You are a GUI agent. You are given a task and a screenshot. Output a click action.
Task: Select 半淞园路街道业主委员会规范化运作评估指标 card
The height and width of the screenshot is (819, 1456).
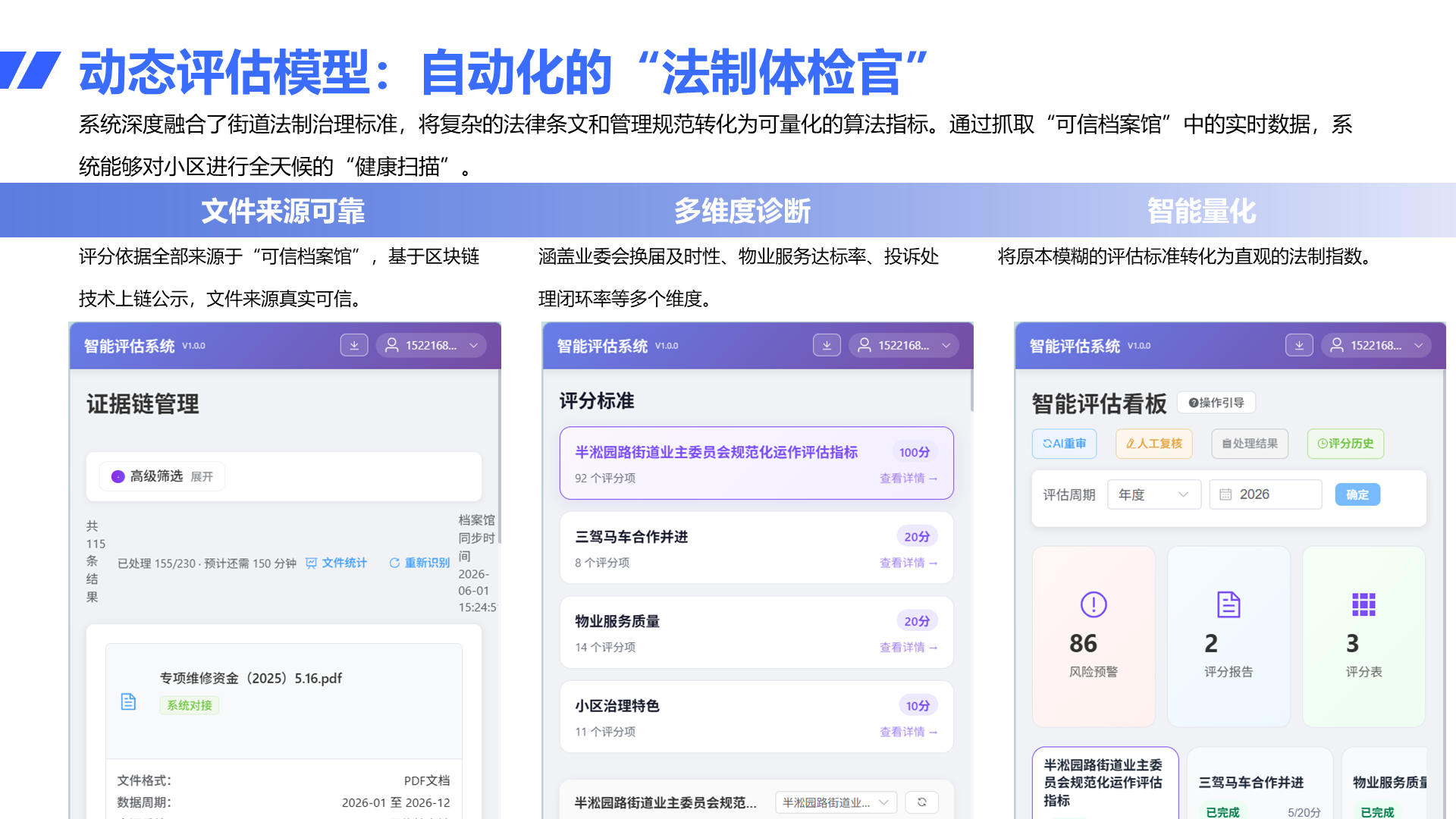click(756, 463)
